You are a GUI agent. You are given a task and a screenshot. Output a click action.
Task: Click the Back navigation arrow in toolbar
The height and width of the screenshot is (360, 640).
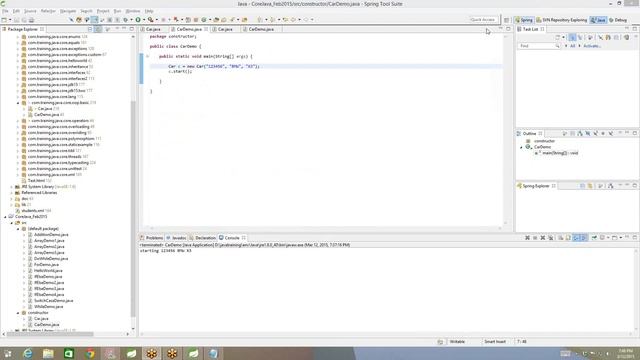click(293, 20)
